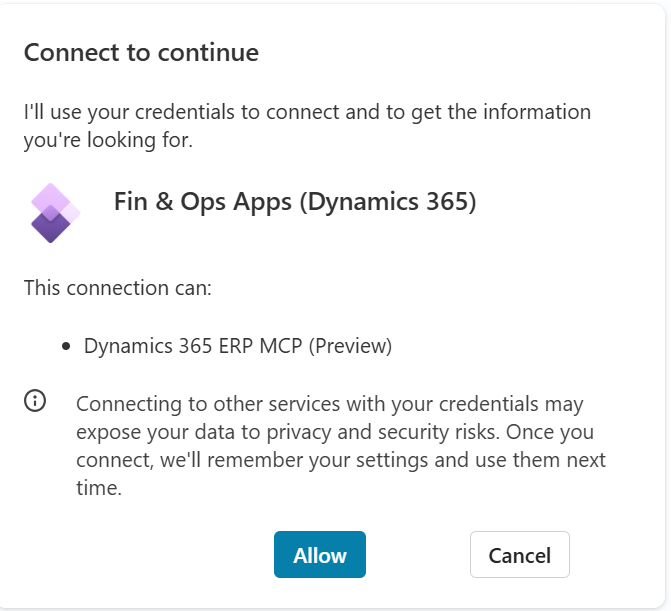
Task: Click the Allow button
Action: [x=320, y=555]
